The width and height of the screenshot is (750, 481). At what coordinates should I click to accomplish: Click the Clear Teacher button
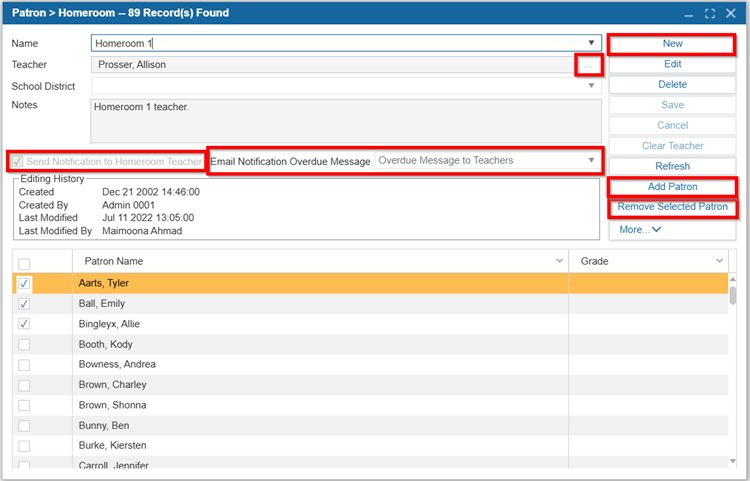[x=672, y=146]
